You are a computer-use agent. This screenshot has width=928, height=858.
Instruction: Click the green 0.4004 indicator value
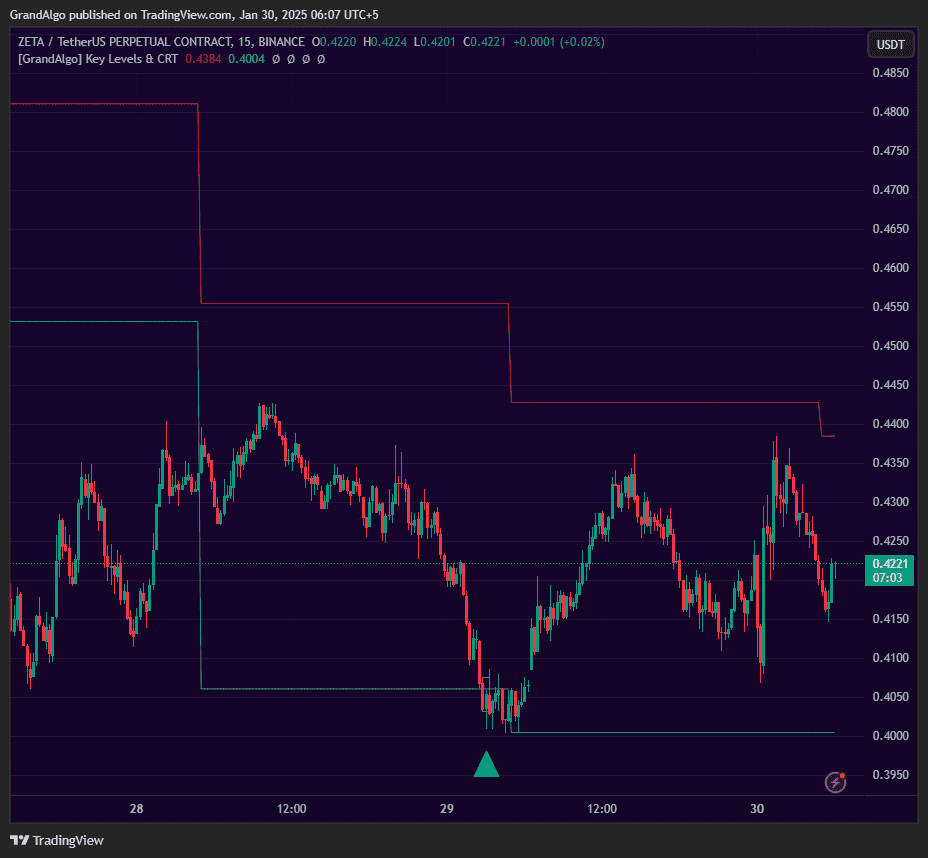click(245, 59)
